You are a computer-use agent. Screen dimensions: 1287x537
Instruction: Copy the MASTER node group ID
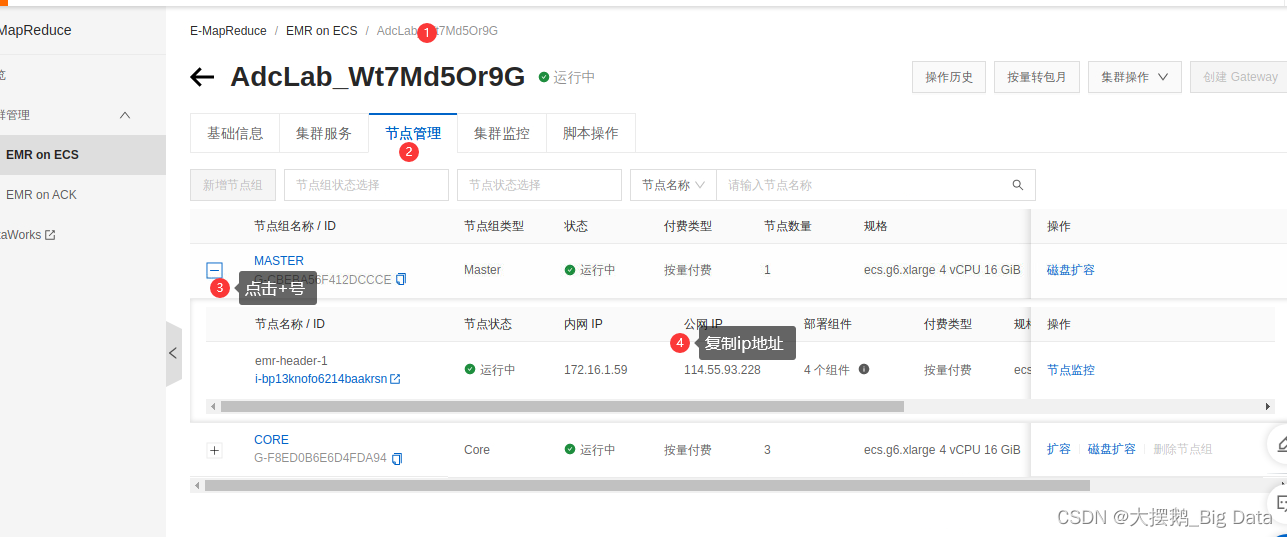[401, 279]
